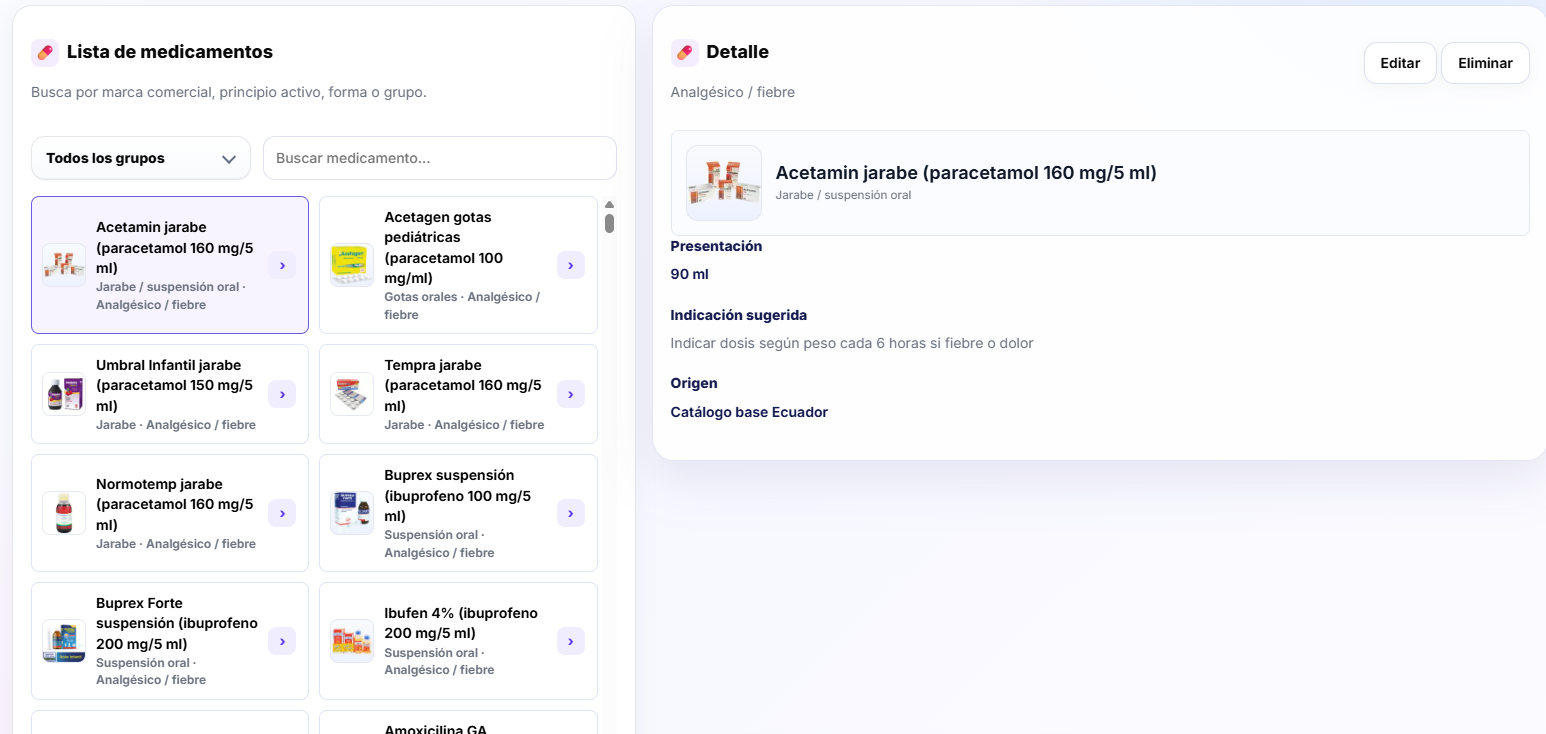Click the Editar button
1546x734 pixels.
1400,63
